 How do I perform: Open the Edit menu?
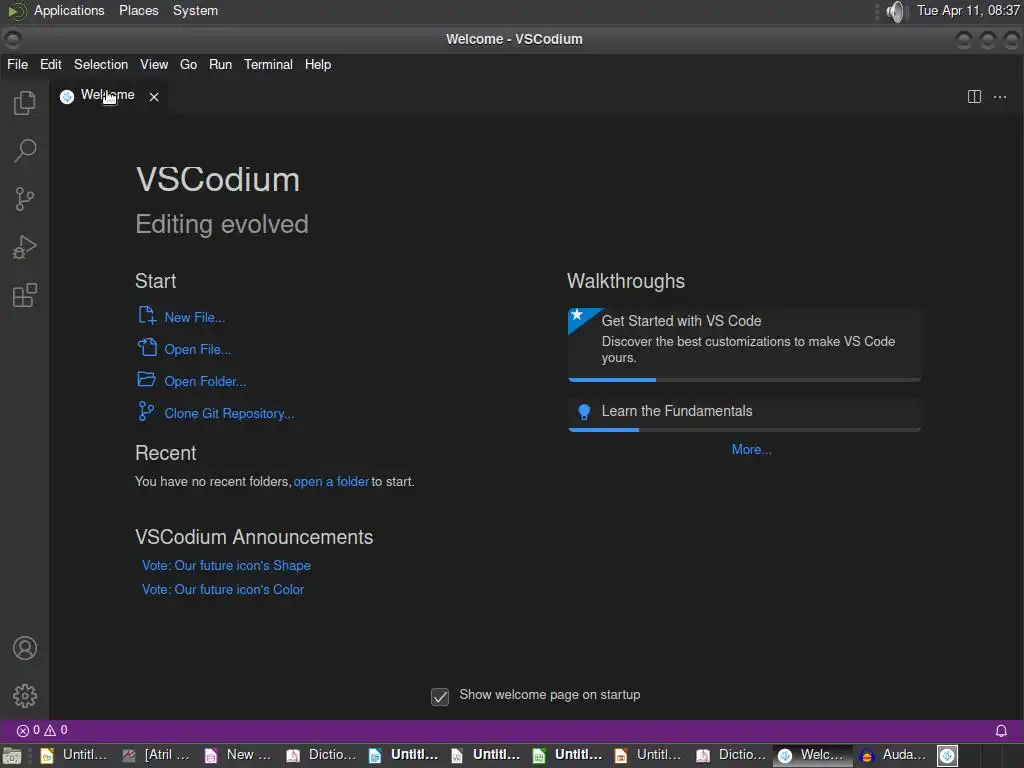[51, 65]
